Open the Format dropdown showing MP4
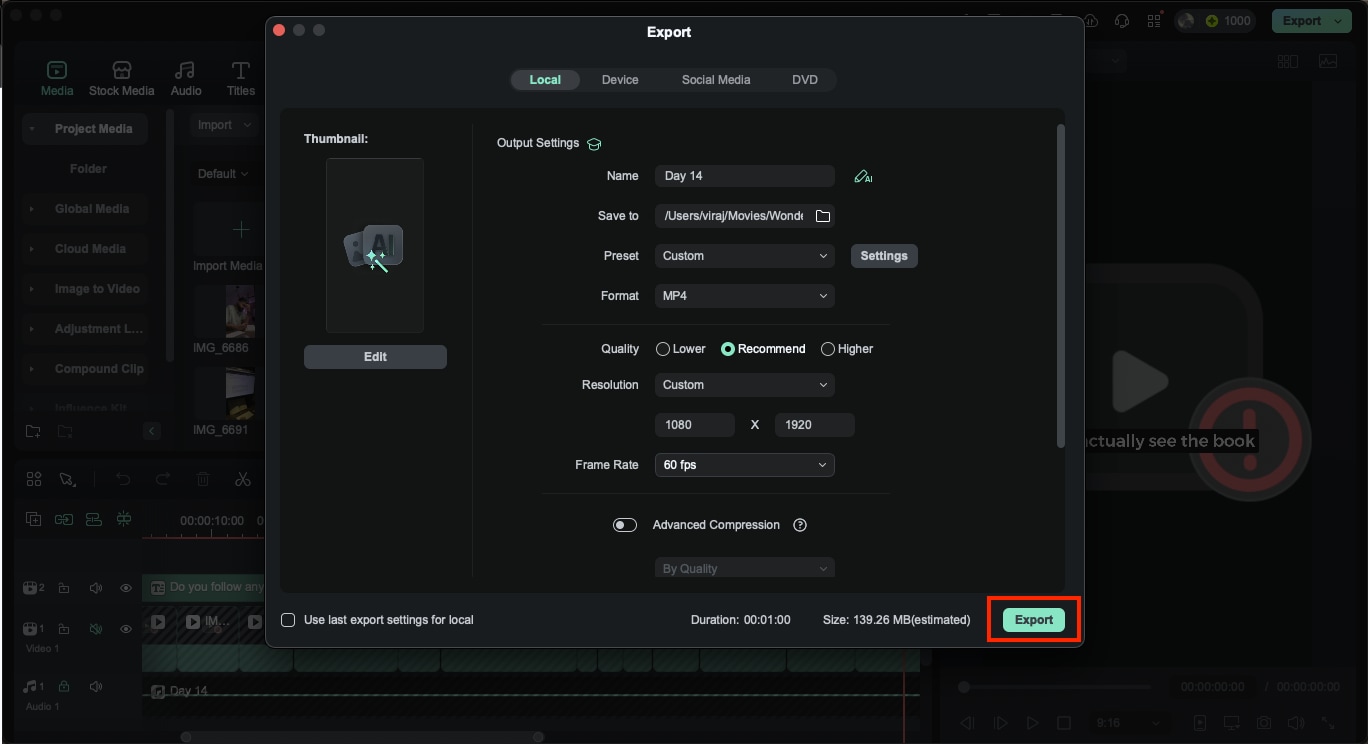Viewport: 1368px width, 744px height. [x=745, y=296]
